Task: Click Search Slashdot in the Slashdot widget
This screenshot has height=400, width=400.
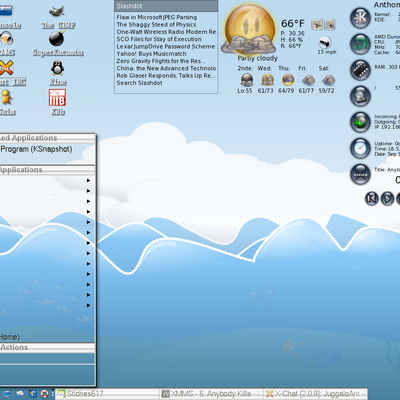Action: [x=139, y=83]
